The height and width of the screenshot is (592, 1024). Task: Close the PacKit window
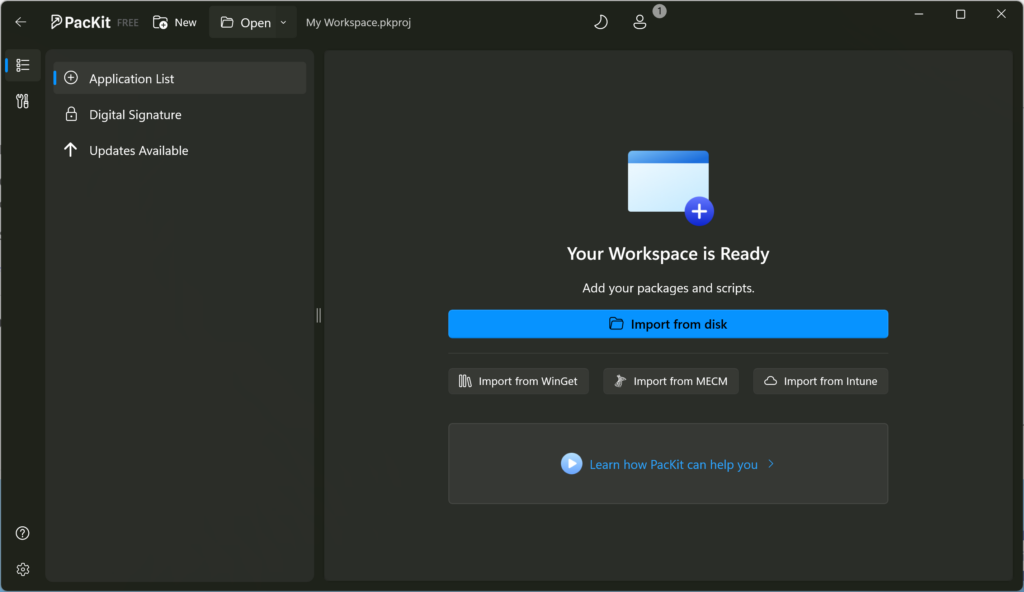coord(1001,14)
